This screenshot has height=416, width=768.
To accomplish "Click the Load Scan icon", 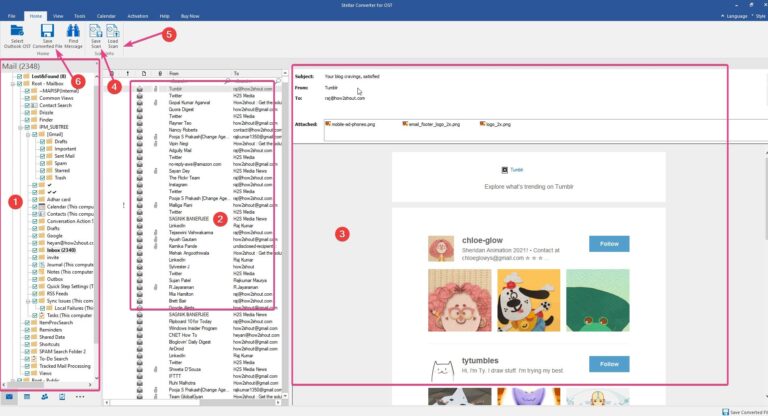I will pyautogui.click(x=113, y=31).
